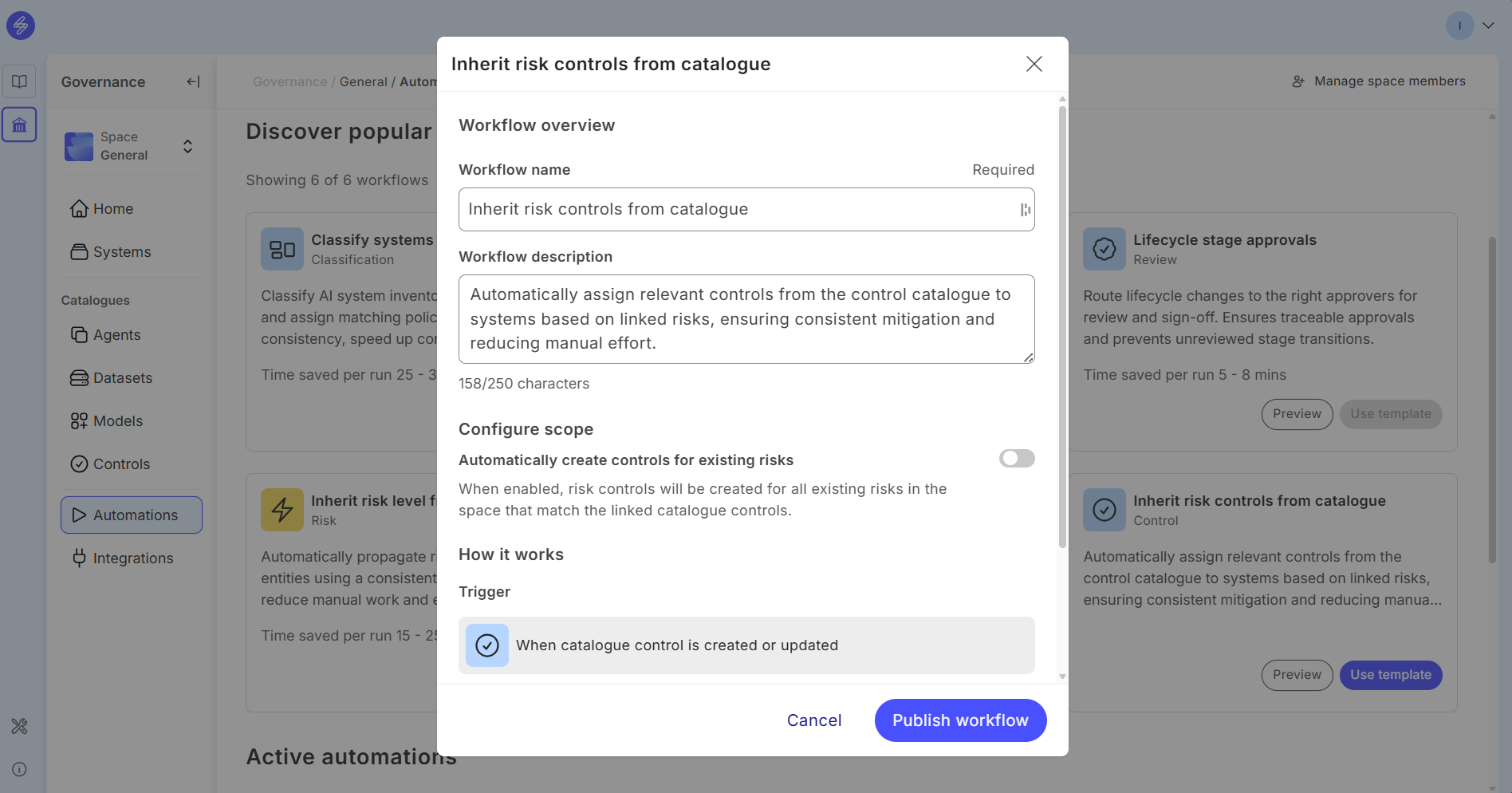Open the info icon at bottom-left
The image size is (1512, 793).
(19, 769)
